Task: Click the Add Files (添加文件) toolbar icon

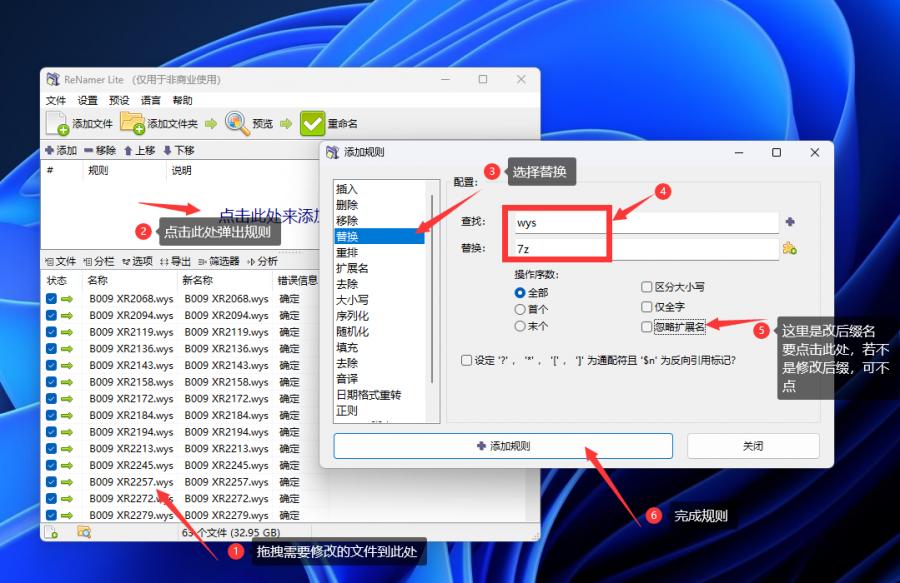Action: tap(57, 123)
